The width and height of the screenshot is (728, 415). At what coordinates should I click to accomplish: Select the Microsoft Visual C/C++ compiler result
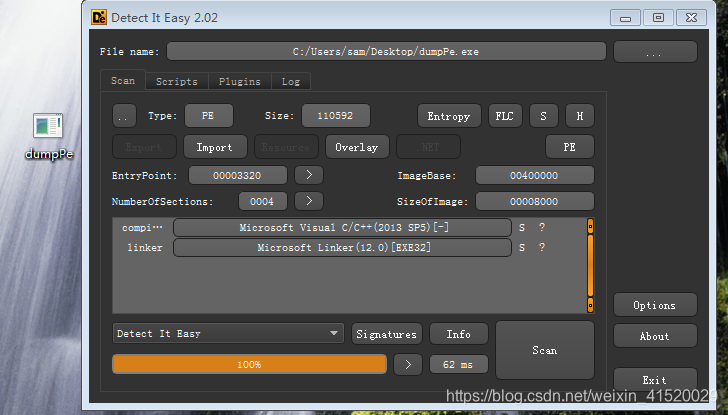(343, 227)
